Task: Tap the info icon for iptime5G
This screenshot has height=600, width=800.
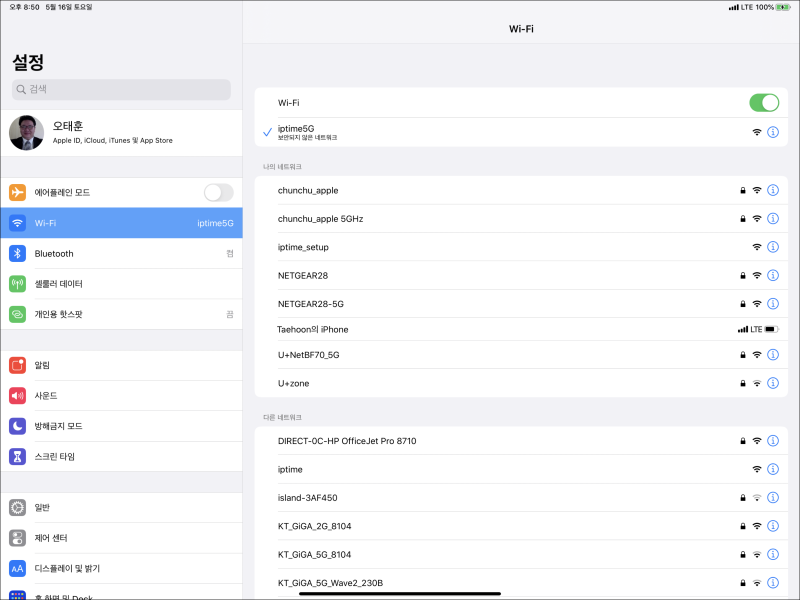Action: pos(773,132)
